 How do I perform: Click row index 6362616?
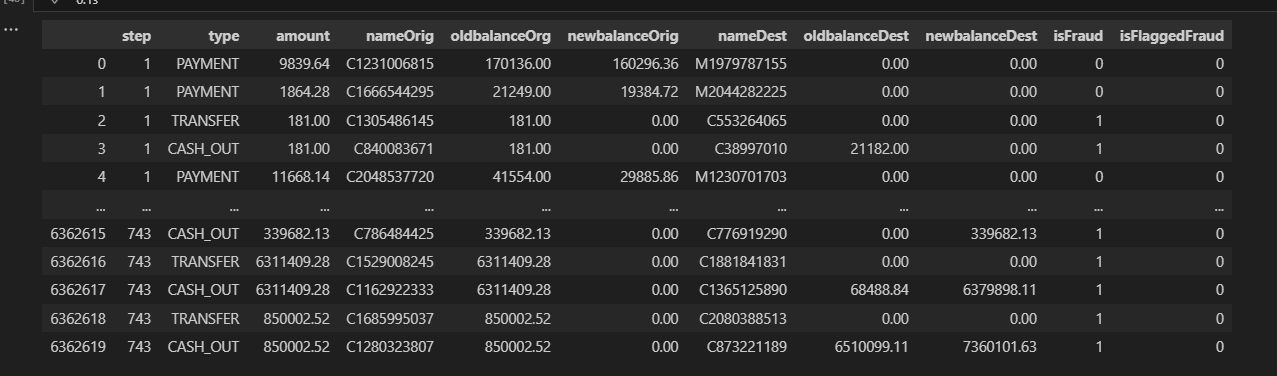coord(78,262)
